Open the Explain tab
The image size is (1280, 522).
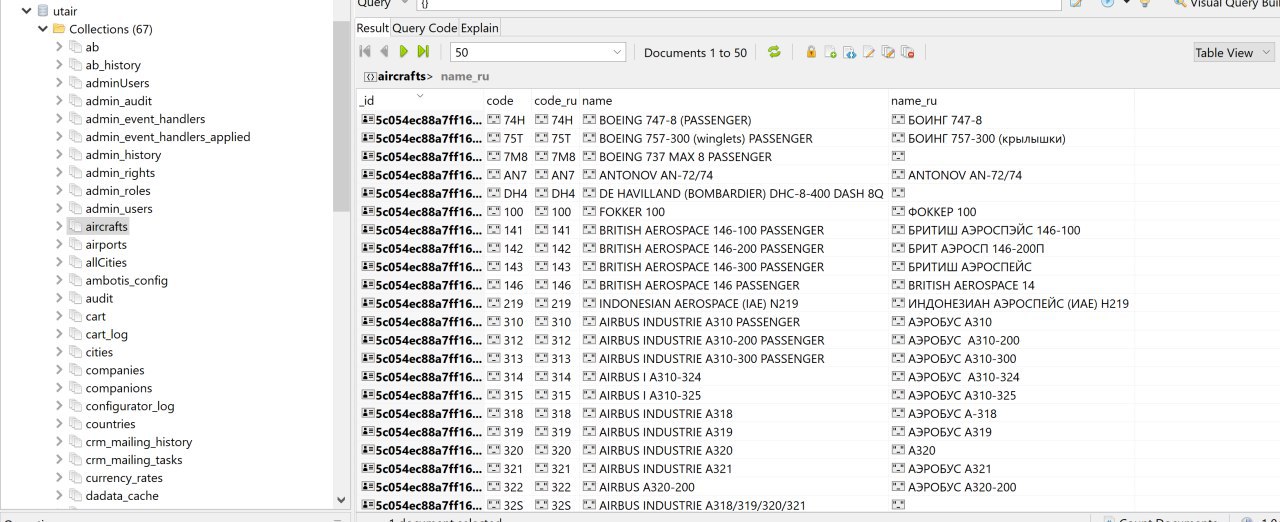[480, 28]
